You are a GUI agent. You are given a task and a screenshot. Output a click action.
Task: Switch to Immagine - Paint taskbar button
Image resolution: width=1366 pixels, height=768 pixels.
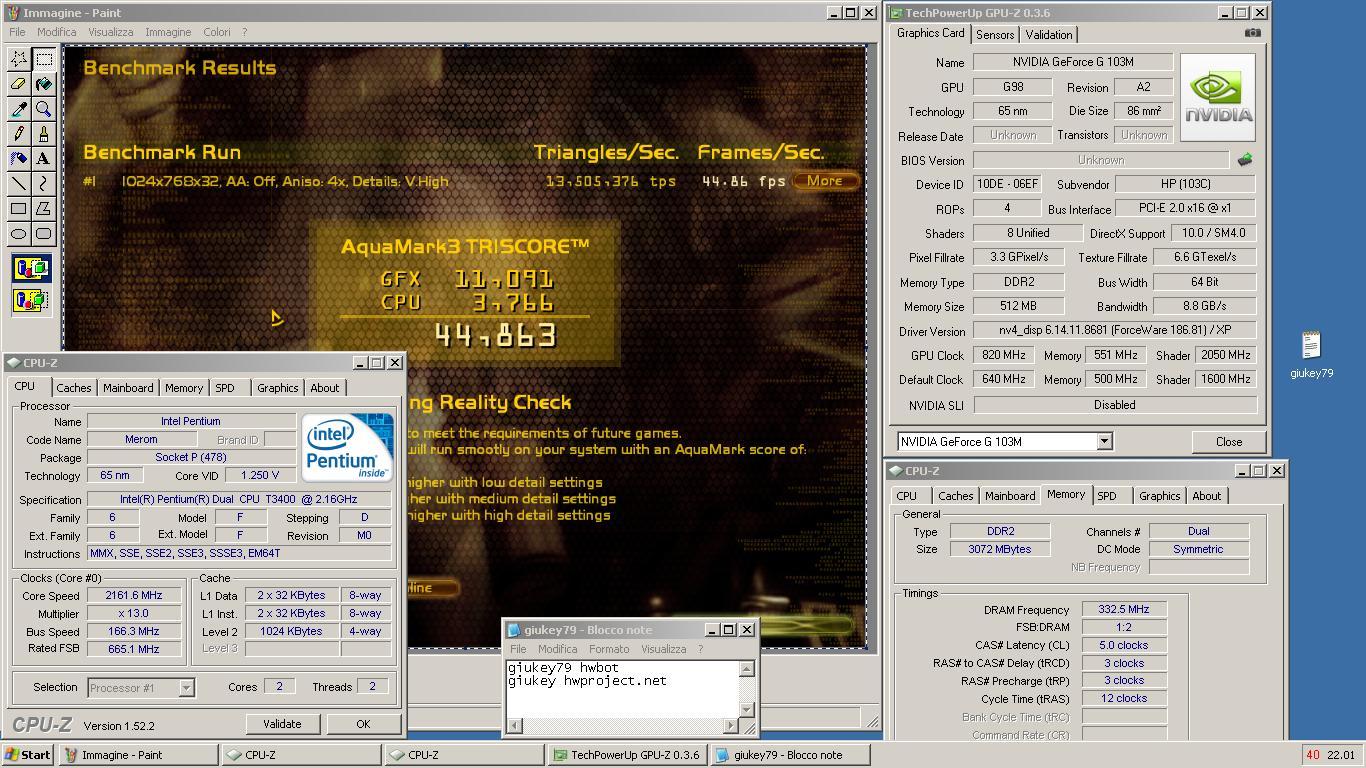coord(138,755)
